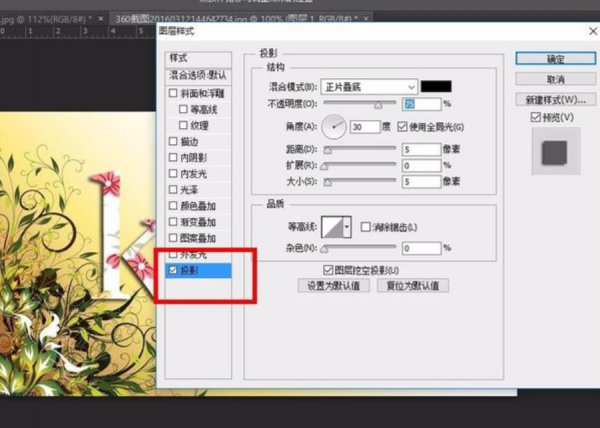
Task: Click the black shadow color swatch
Action: pos(436,86)
